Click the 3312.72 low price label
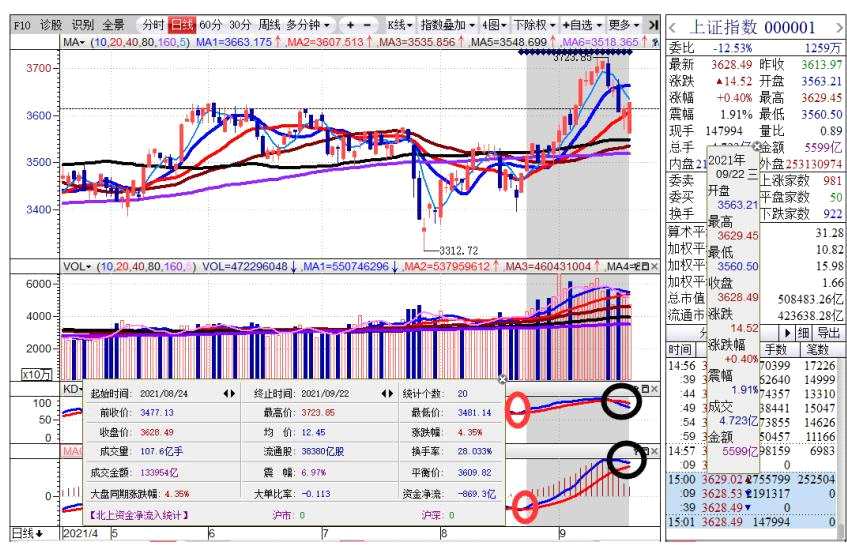 point(458,251)
